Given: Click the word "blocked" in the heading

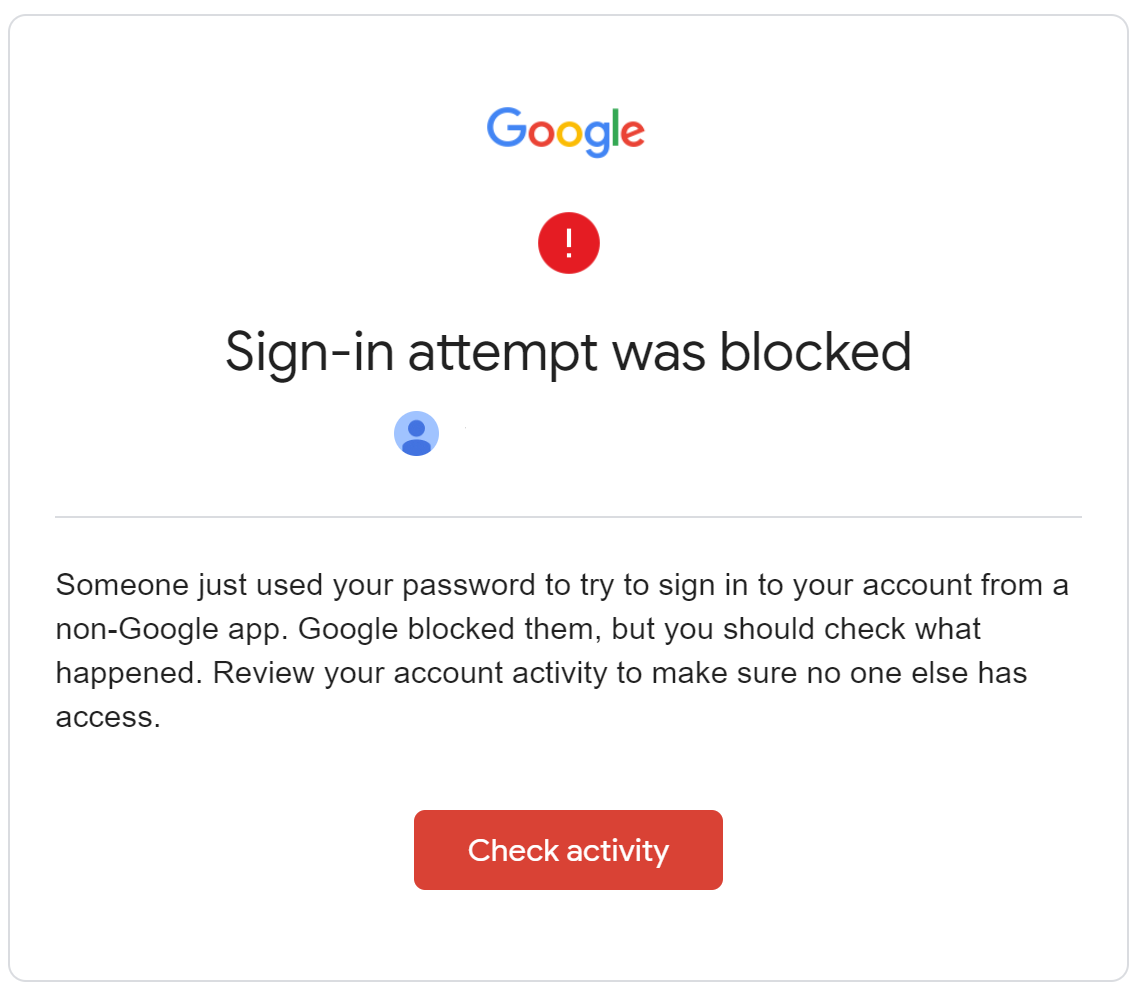Looking at the screenshot, I should click(x=816, y=351).
